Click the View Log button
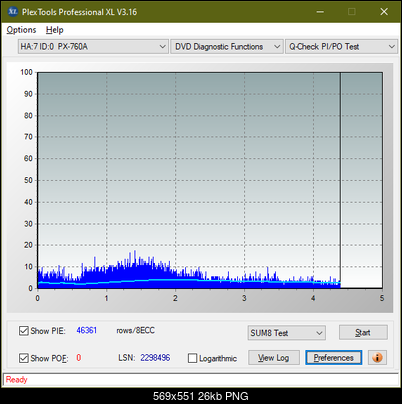This screenshot has width=402, height=404. (274, 358)
